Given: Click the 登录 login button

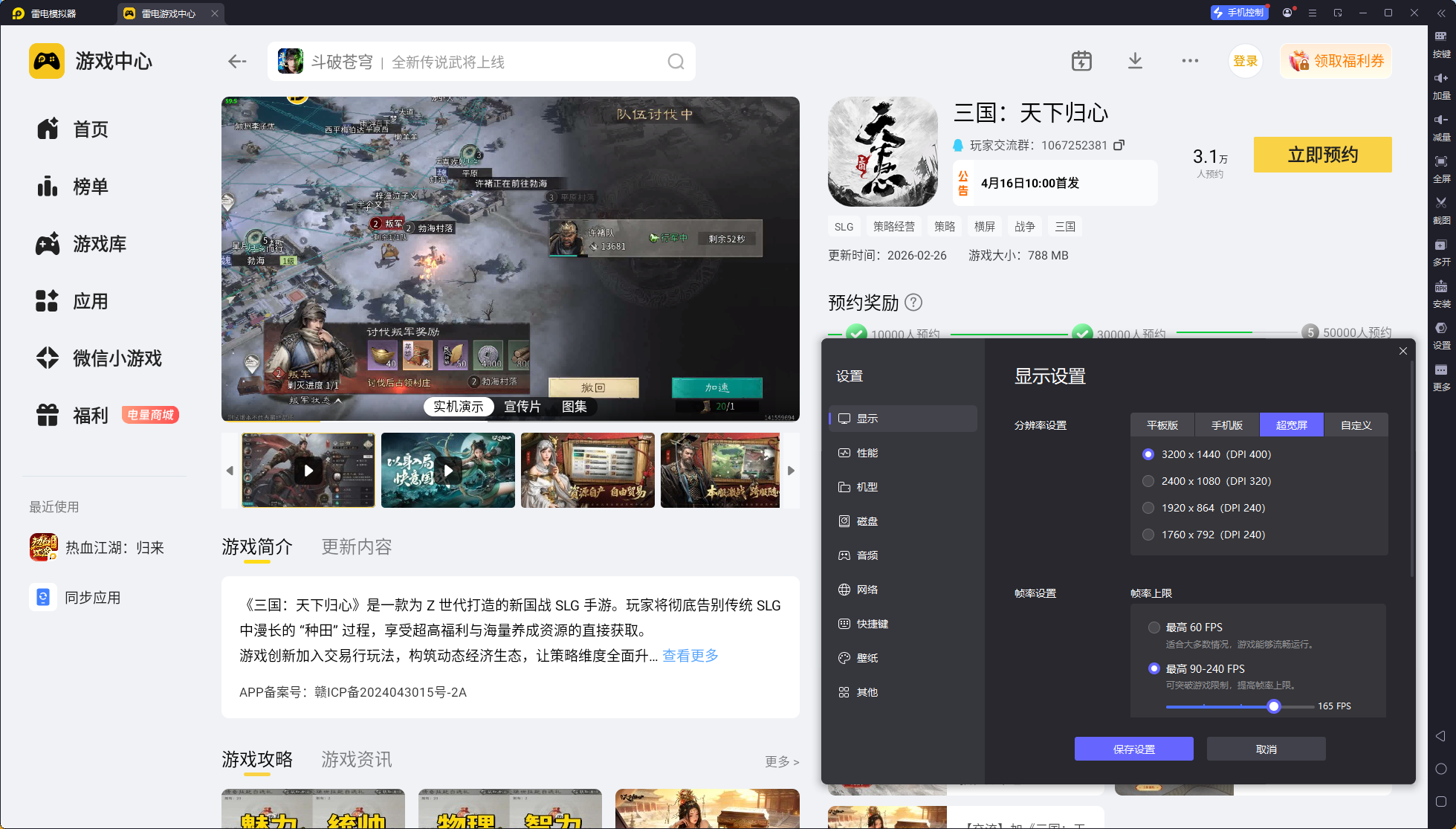Looking at the screenshot, I should point(1246,61).
